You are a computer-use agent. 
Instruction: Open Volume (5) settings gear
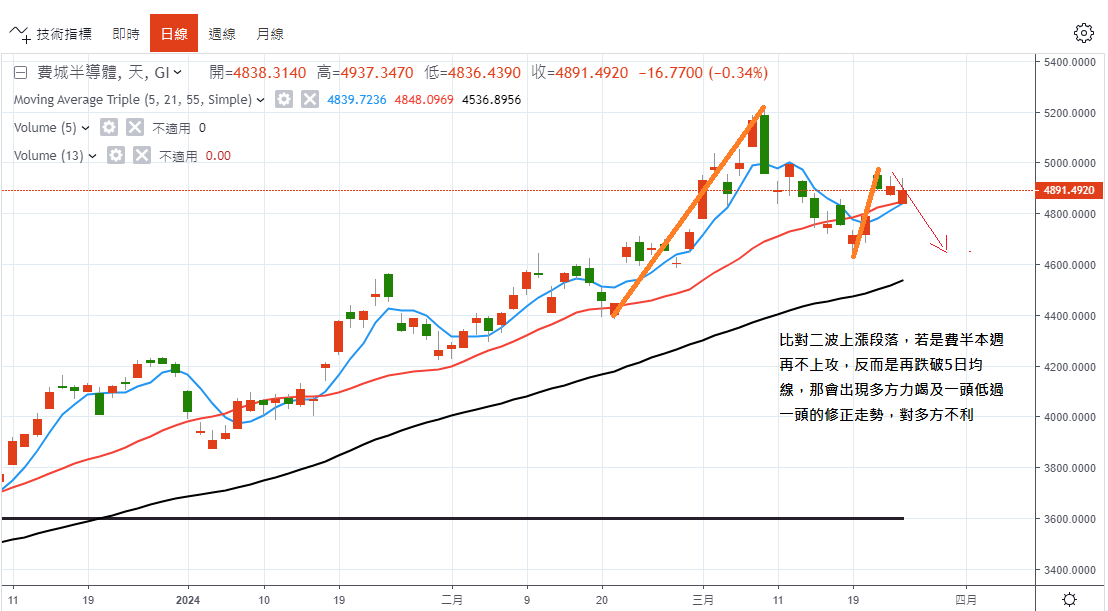pos(109,128)
